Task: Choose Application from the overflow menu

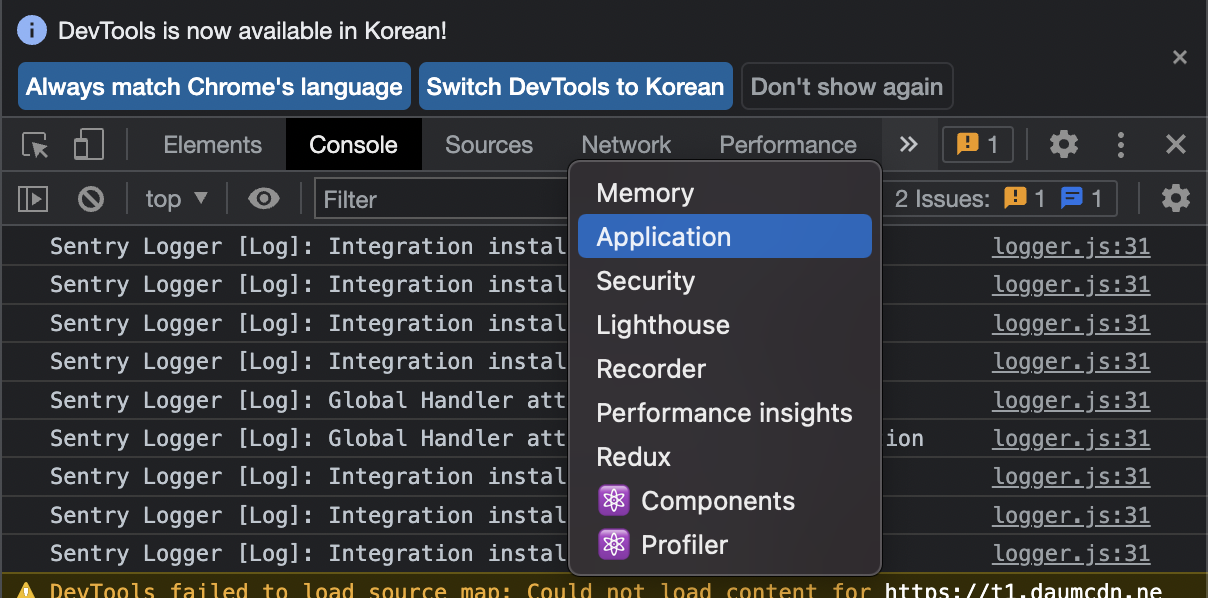Action: pyautogui.click(x=725, y=237)
